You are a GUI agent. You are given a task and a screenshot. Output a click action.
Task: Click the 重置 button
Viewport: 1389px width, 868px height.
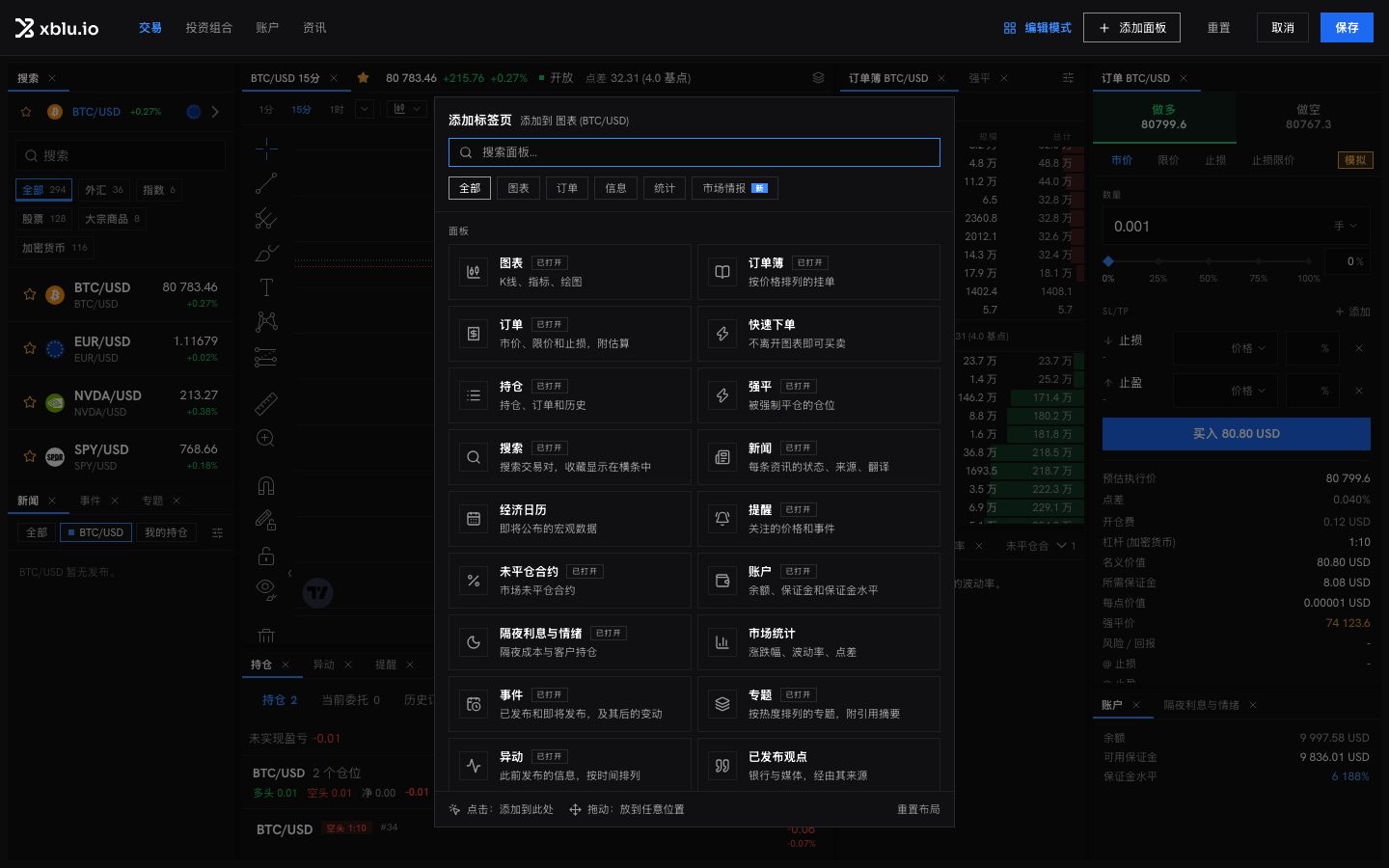pos(1219,28)
